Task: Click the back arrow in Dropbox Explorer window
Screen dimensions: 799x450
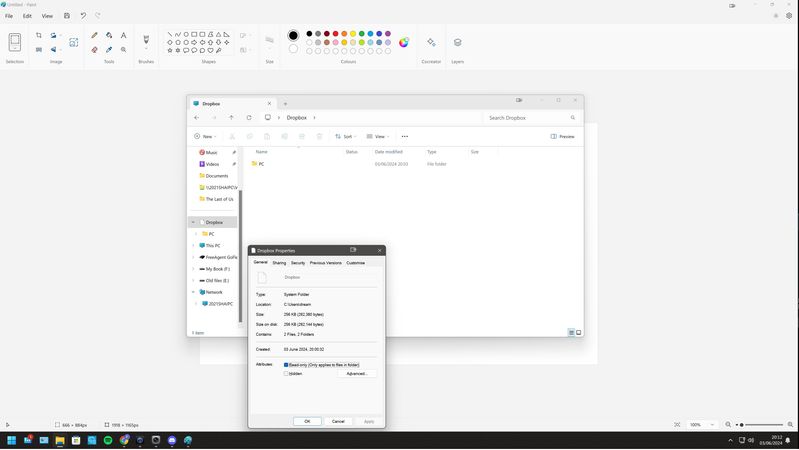Action: tap(197, 118)
